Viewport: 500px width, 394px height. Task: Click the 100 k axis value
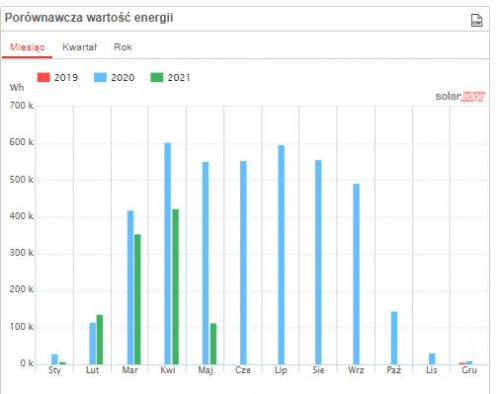point(22,327)
